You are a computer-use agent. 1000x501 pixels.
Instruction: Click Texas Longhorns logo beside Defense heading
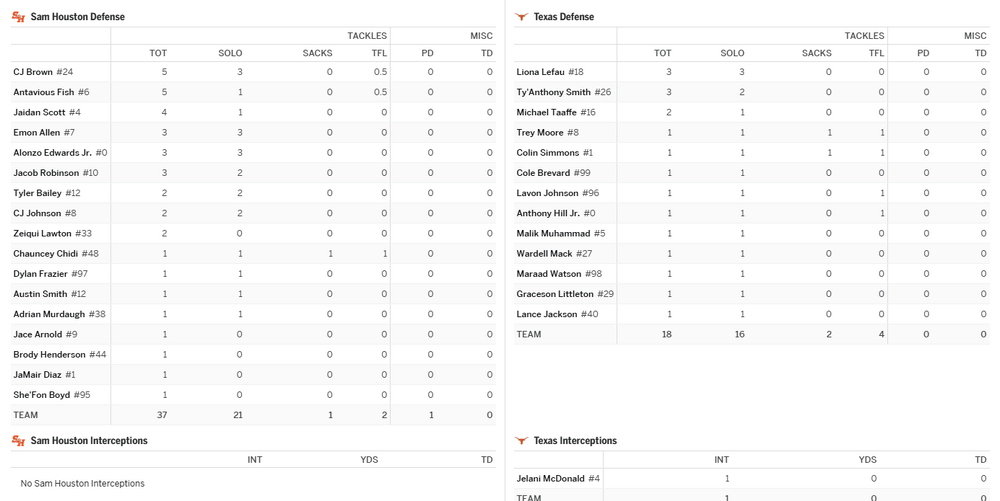(x=521, y=17)
